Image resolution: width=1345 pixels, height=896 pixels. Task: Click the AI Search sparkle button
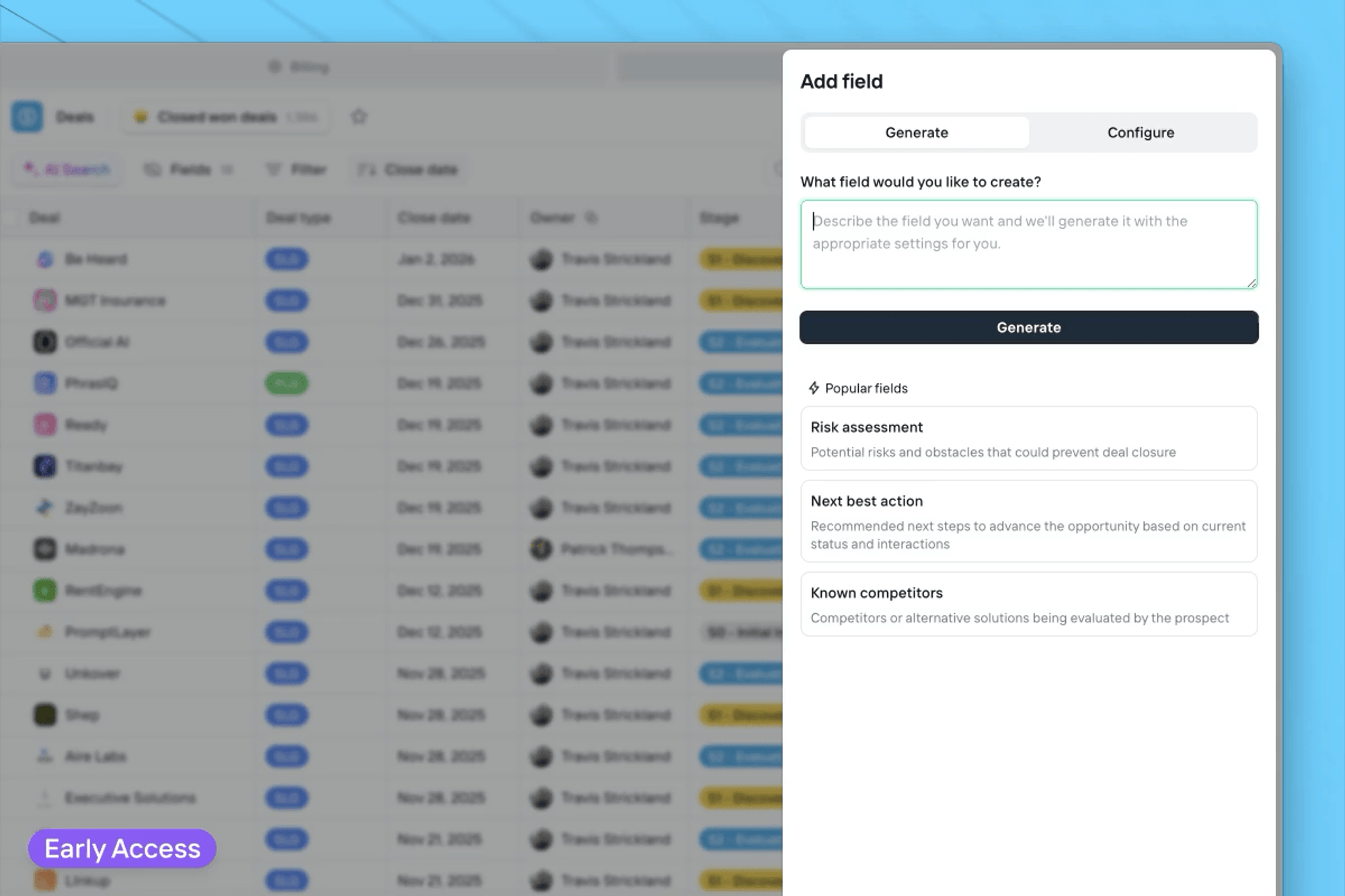(x=66, y=169)
